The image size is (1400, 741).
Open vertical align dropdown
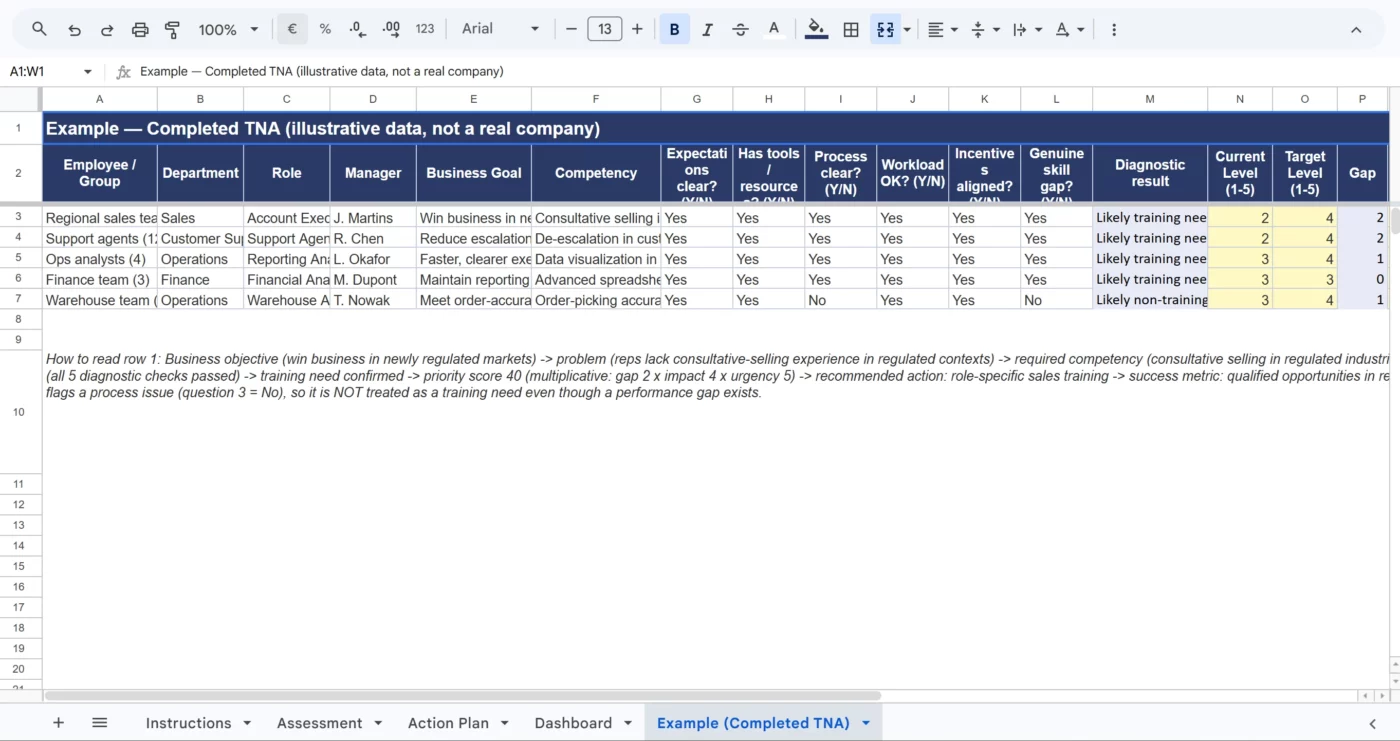coord(984,30)
